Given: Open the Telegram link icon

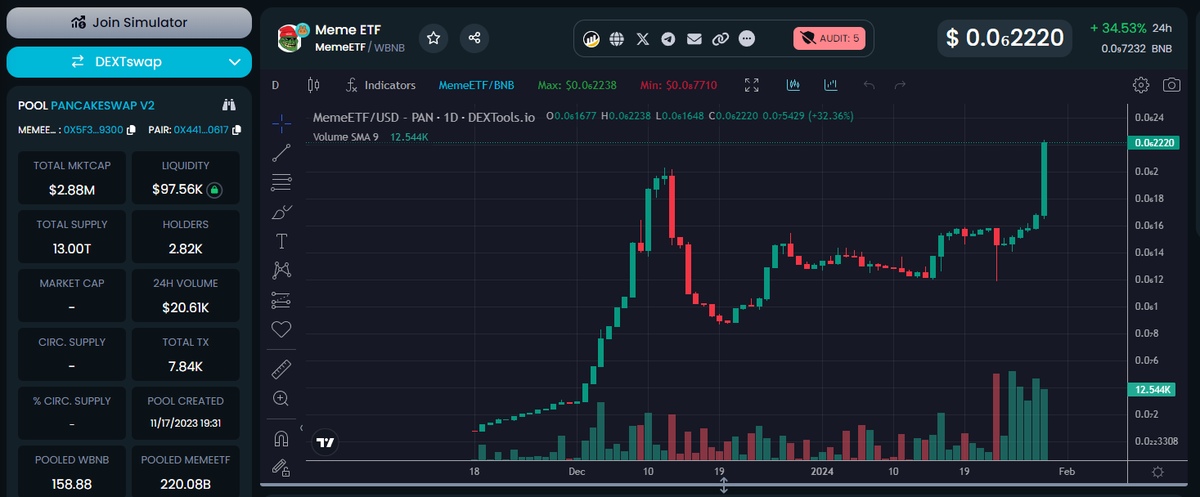Looking at the screenshot, I should click(x=668, y=39).
